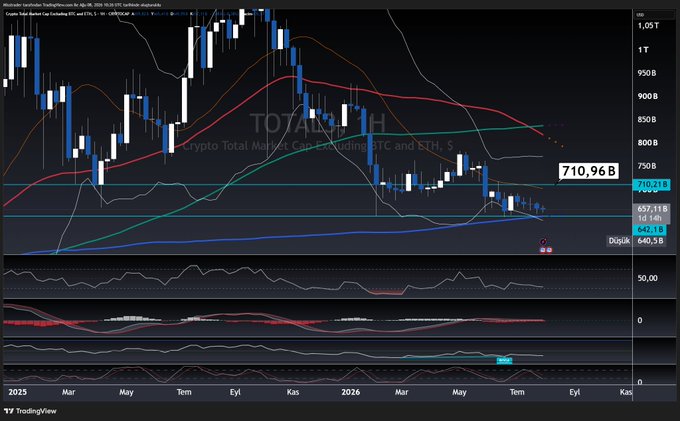The image size is (680, 421).
Task: Click the 657,11 B current price label
Action: click(652, 209)
